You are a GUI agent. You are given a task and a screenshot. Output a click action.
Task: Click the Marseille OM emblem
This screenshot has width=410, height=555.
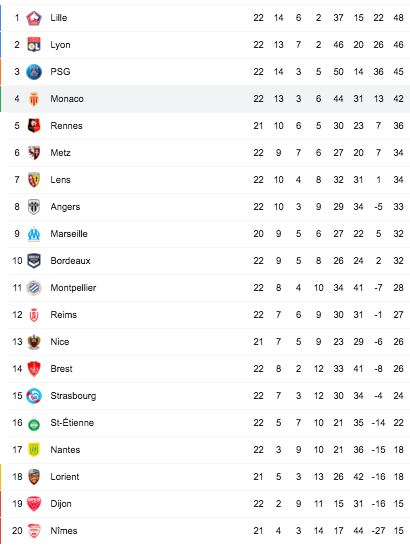click(34, 234)
